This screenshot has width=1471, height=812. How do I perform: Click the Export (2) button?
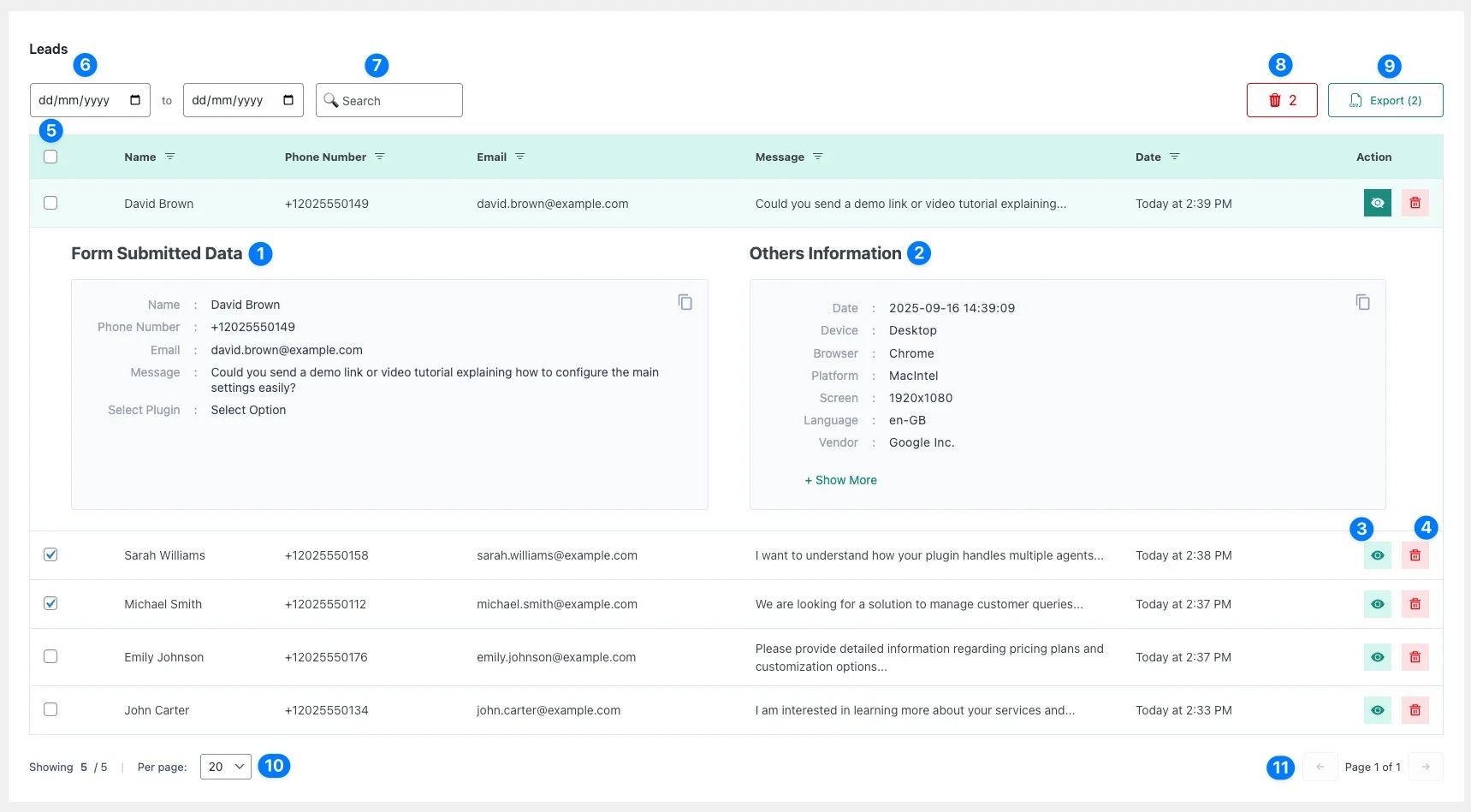(x=1385, y=100)
